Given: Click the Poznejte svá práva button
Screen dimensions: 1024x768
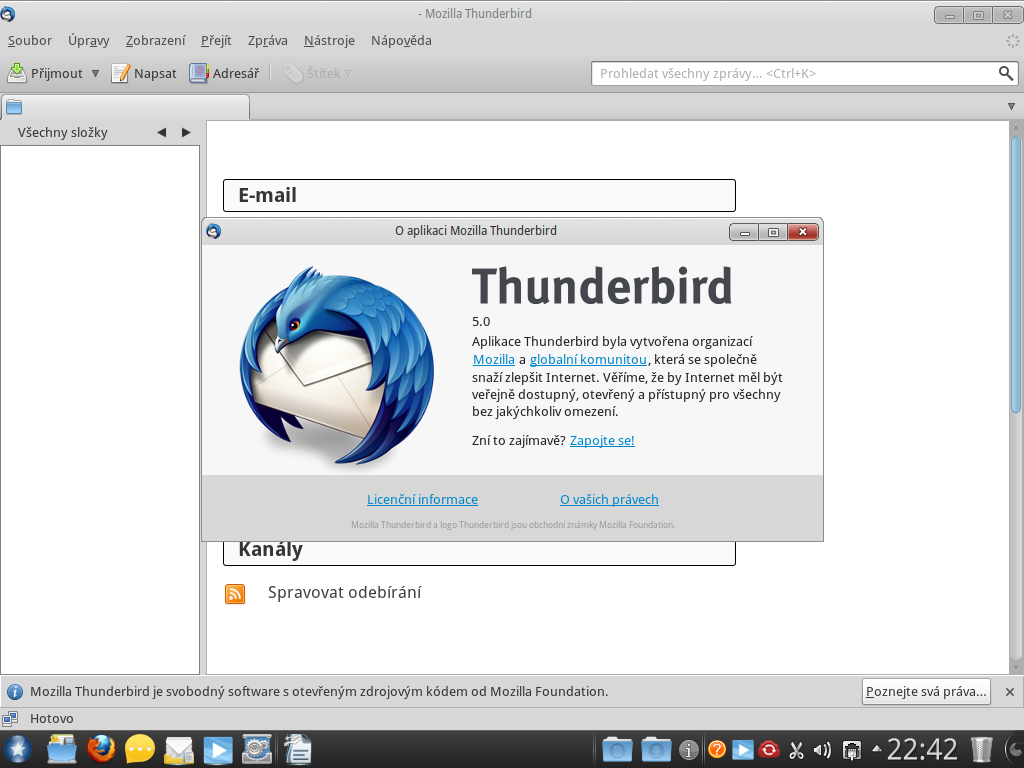Looking at the screenshot, I should (x=926, y=692).
